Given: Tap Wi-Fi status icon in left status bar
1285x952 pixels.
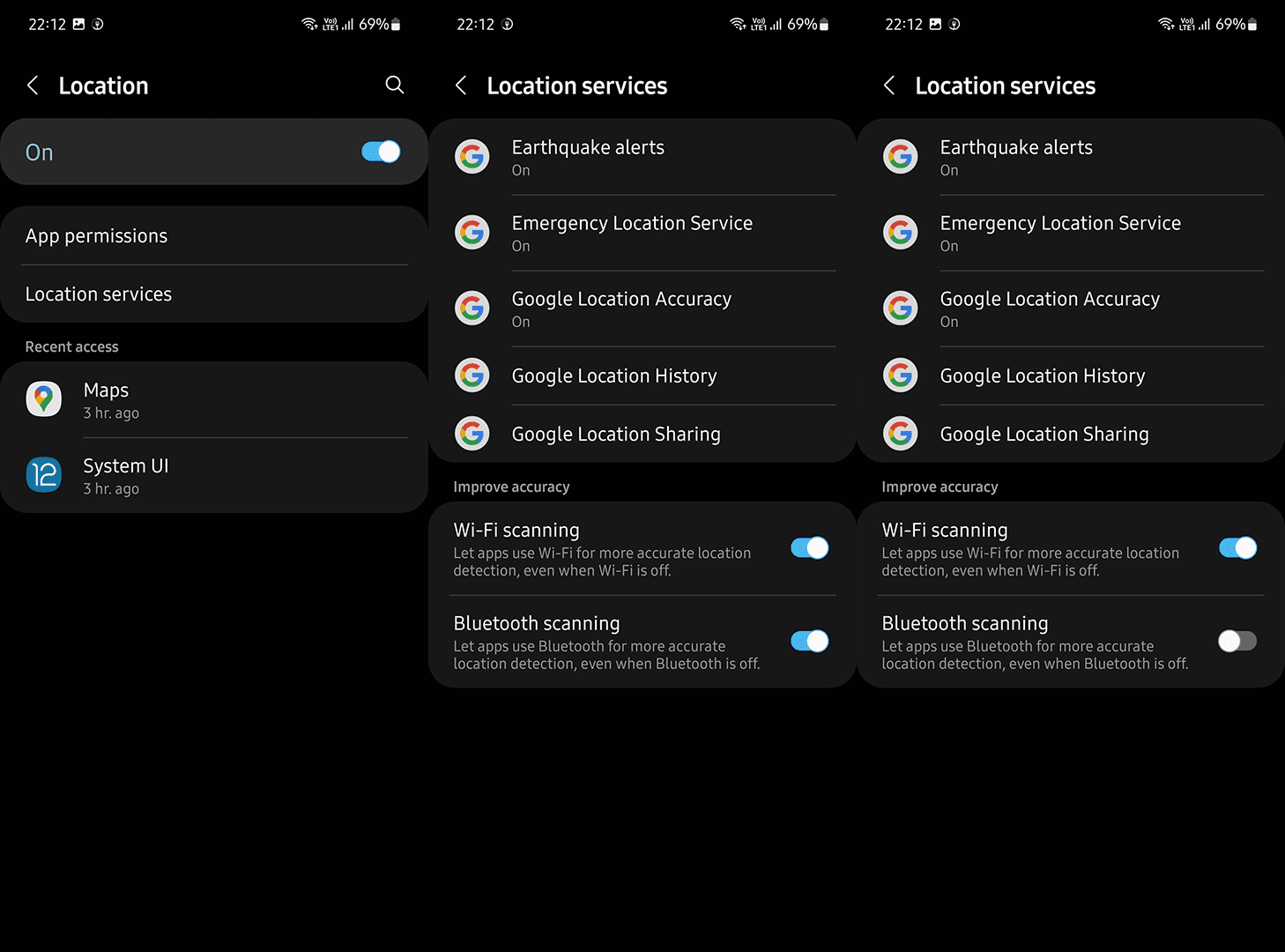Looking at the screenshot, I should point(309,24).
